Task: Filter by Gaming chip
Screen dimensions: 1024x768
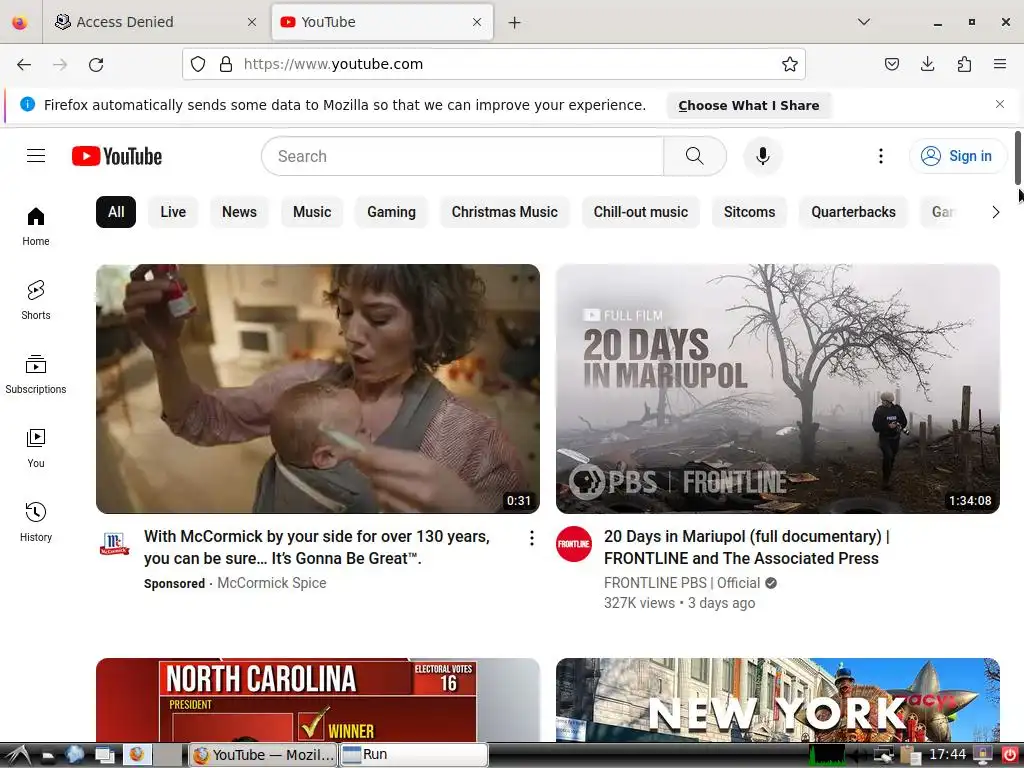Action: coord(391,212)
